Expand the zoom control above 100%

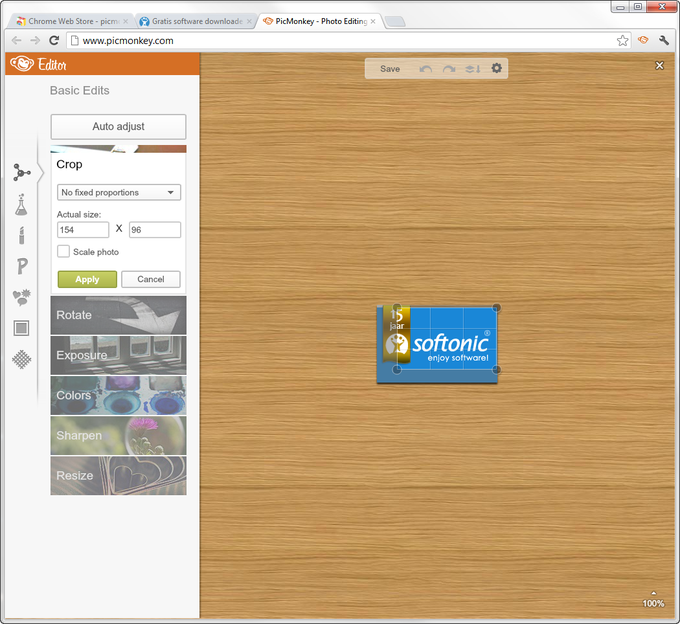(654, 593)
